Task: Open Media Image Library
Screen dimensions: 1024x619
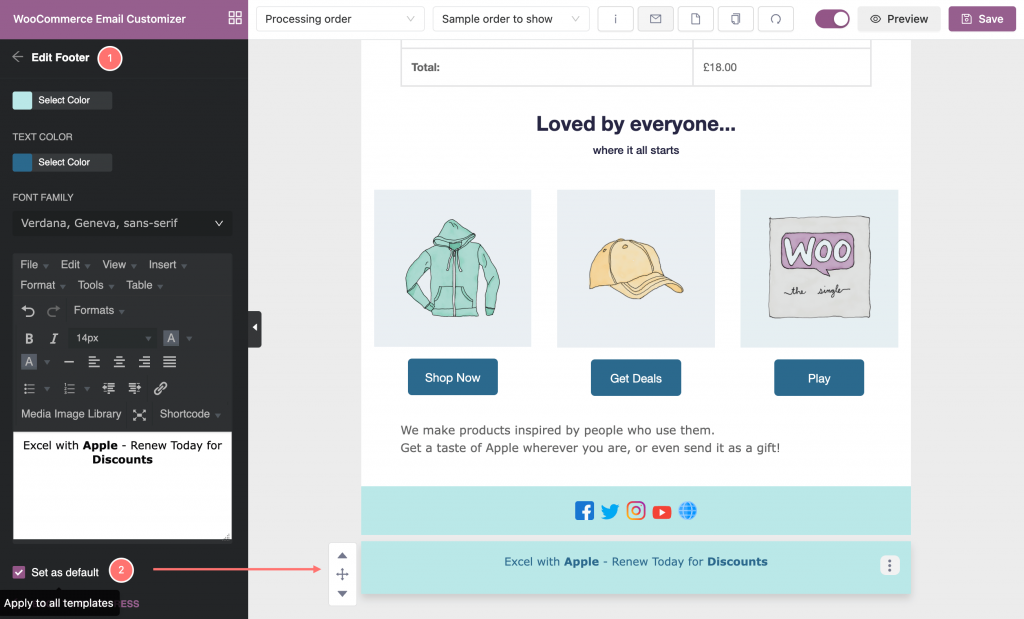Action: pyautogui.click(x=71, y=414)
